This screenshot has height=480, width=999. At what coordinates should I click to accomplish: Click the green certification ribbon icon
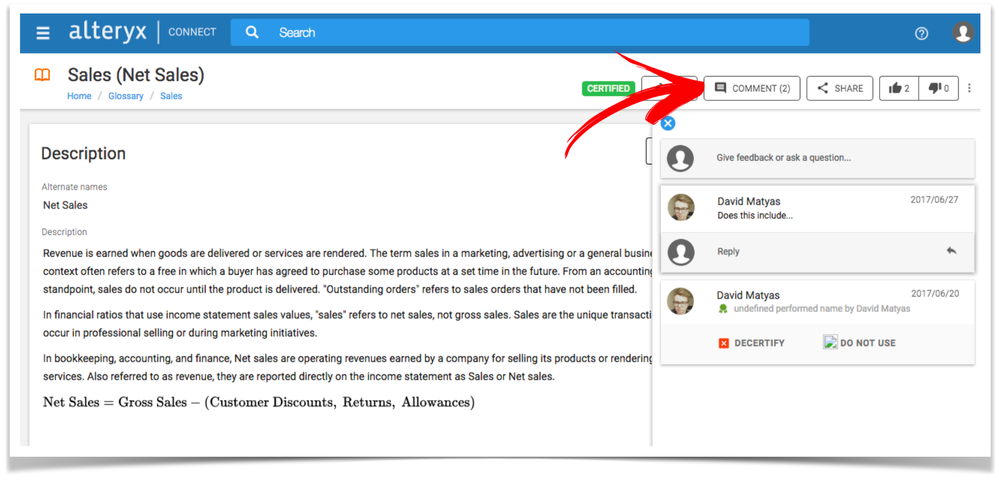(x=722, y=309)
